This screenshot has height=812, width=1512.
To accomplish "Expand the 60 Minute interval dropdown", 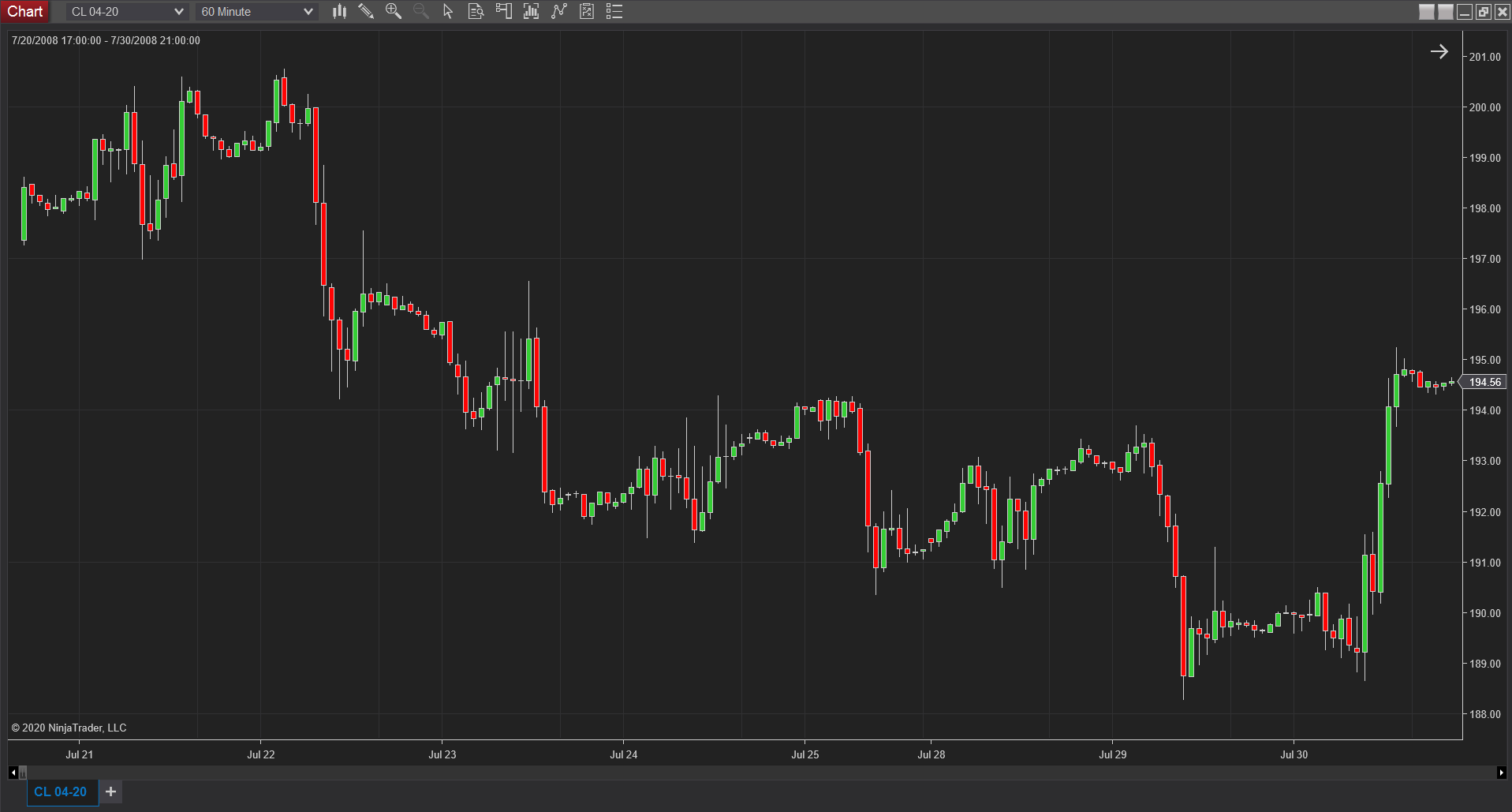I will 256,12.
